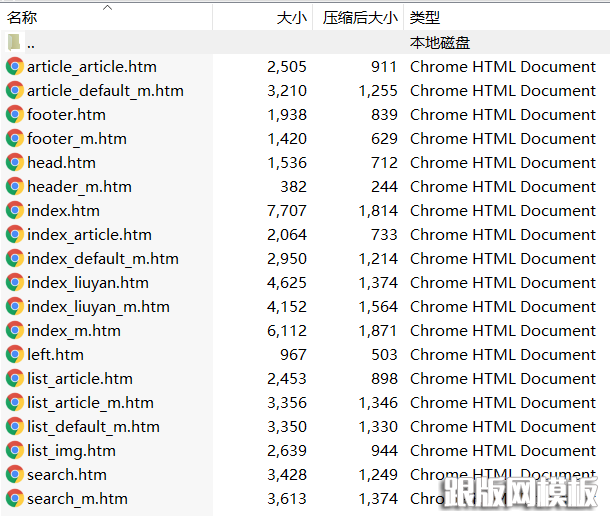Click the Chrome icon next to index.htm
This screenshot has width=610, height=516.
15,211
